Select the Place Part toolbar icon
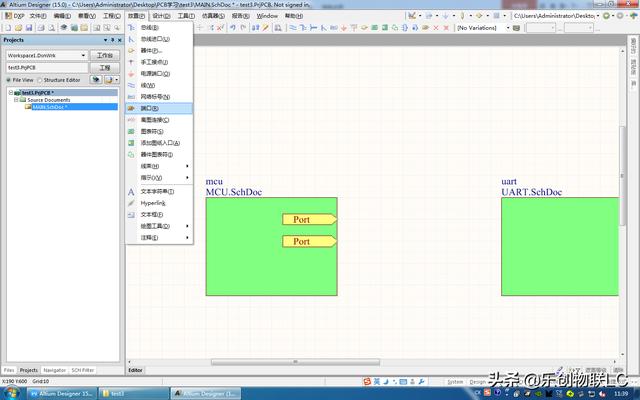The height and width of the screenshot is (400, 640). (x=364, y=28)
